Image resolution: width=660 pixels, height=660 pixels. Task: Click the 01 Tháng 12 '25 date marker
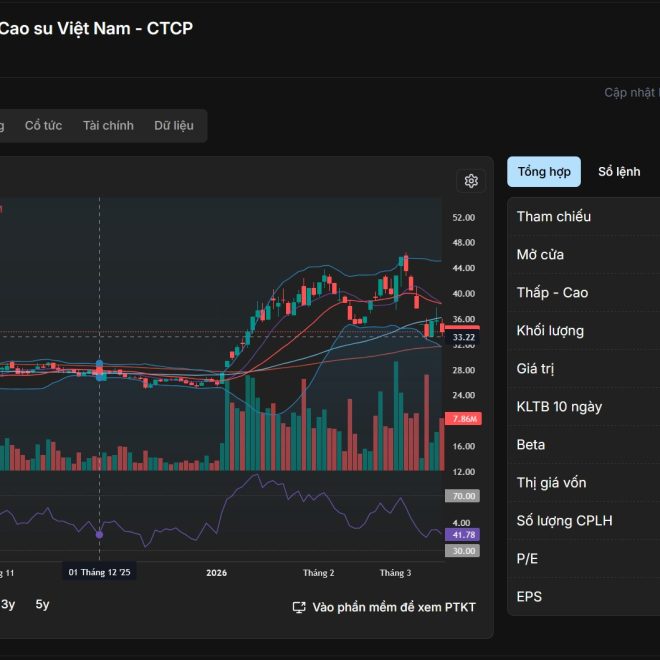point(99,572)
